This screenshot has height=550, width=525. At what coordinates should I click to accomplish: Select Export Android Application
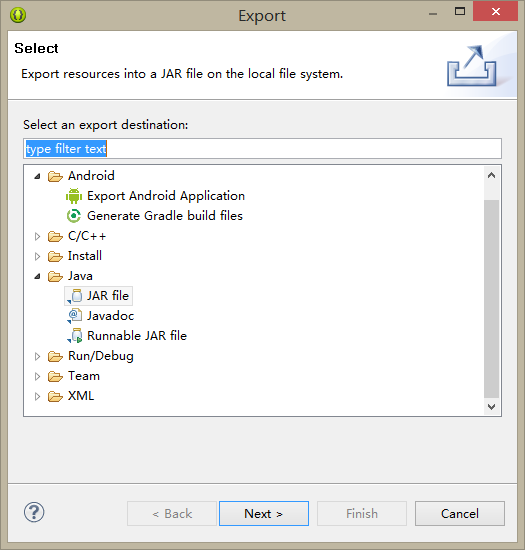166,196
